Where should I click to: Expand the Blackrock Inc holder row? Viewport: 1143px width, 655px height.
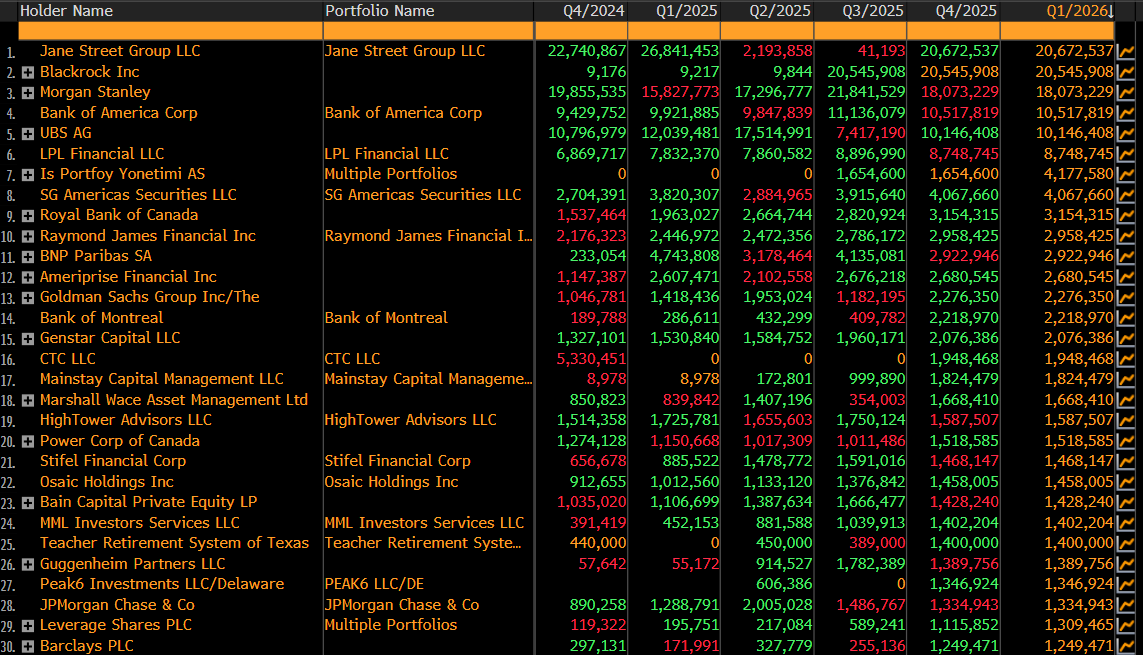click(28, 72)
